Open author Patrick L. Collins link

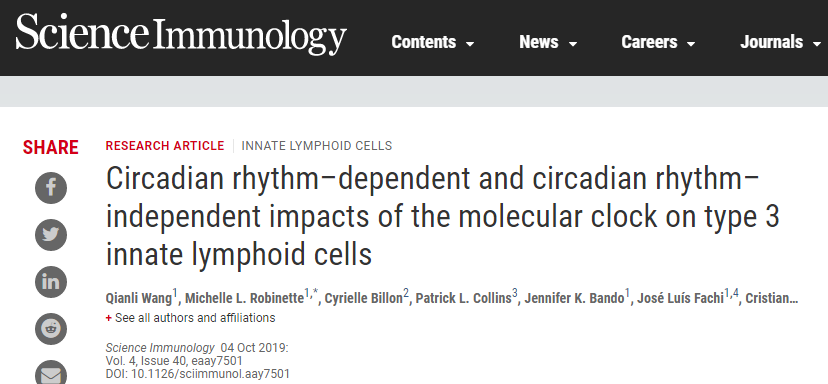[463, 298]
